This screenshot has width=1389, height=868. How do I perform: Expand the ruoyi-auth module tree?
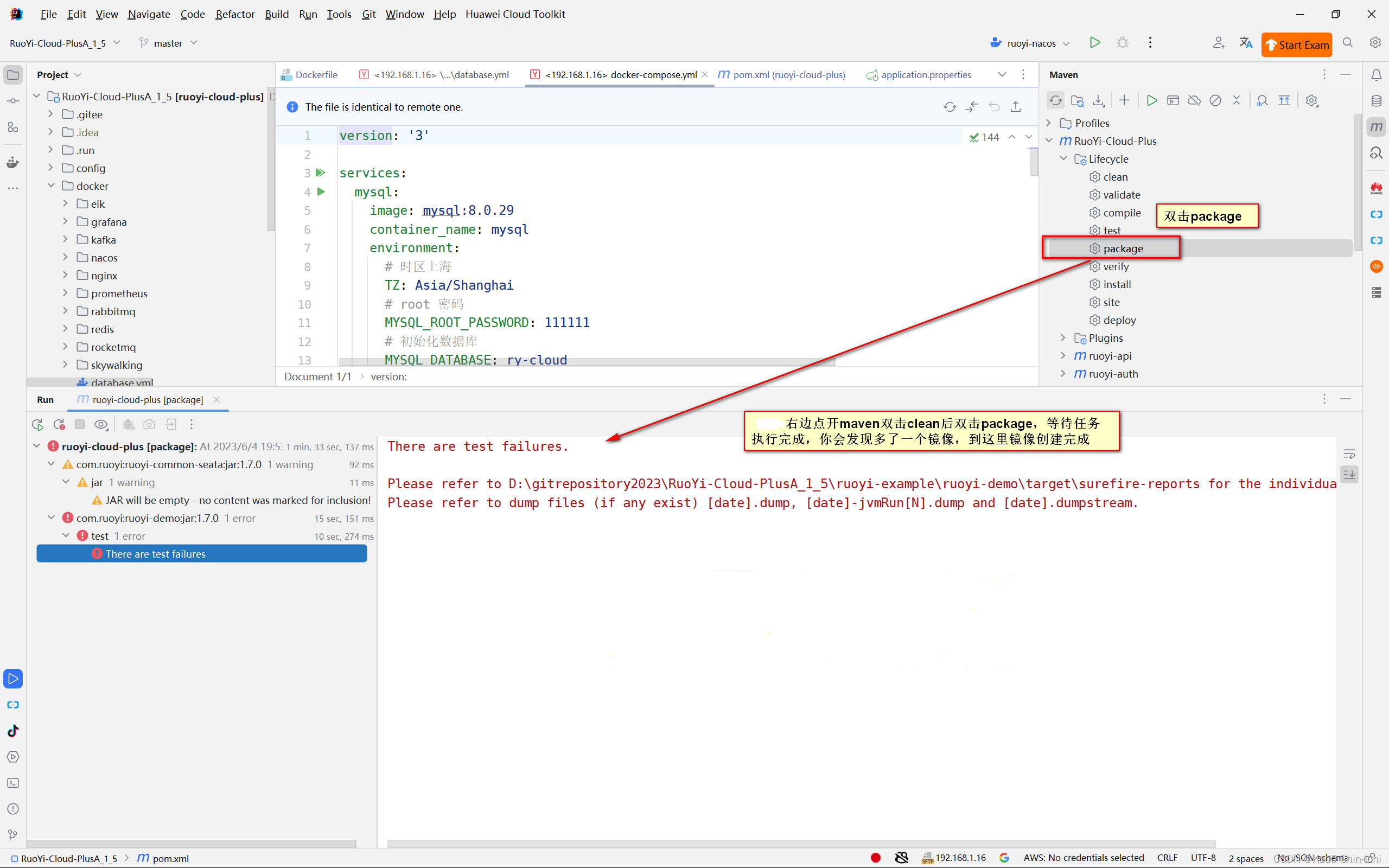(1063, 373)
